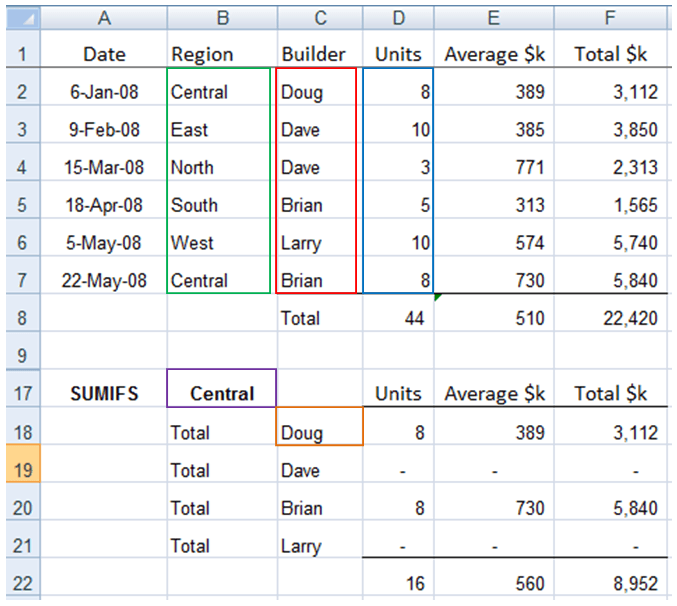Select column F header

point(610,18)
